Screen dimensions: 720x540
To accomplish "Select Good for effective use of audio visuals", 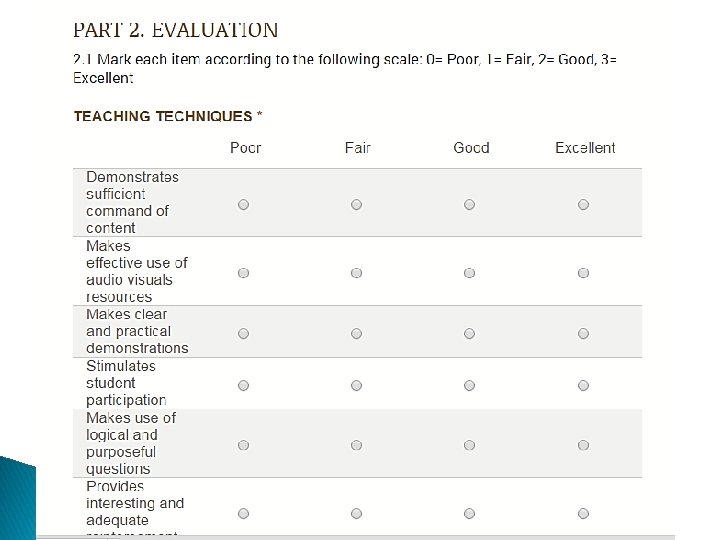I will point(469,272).
